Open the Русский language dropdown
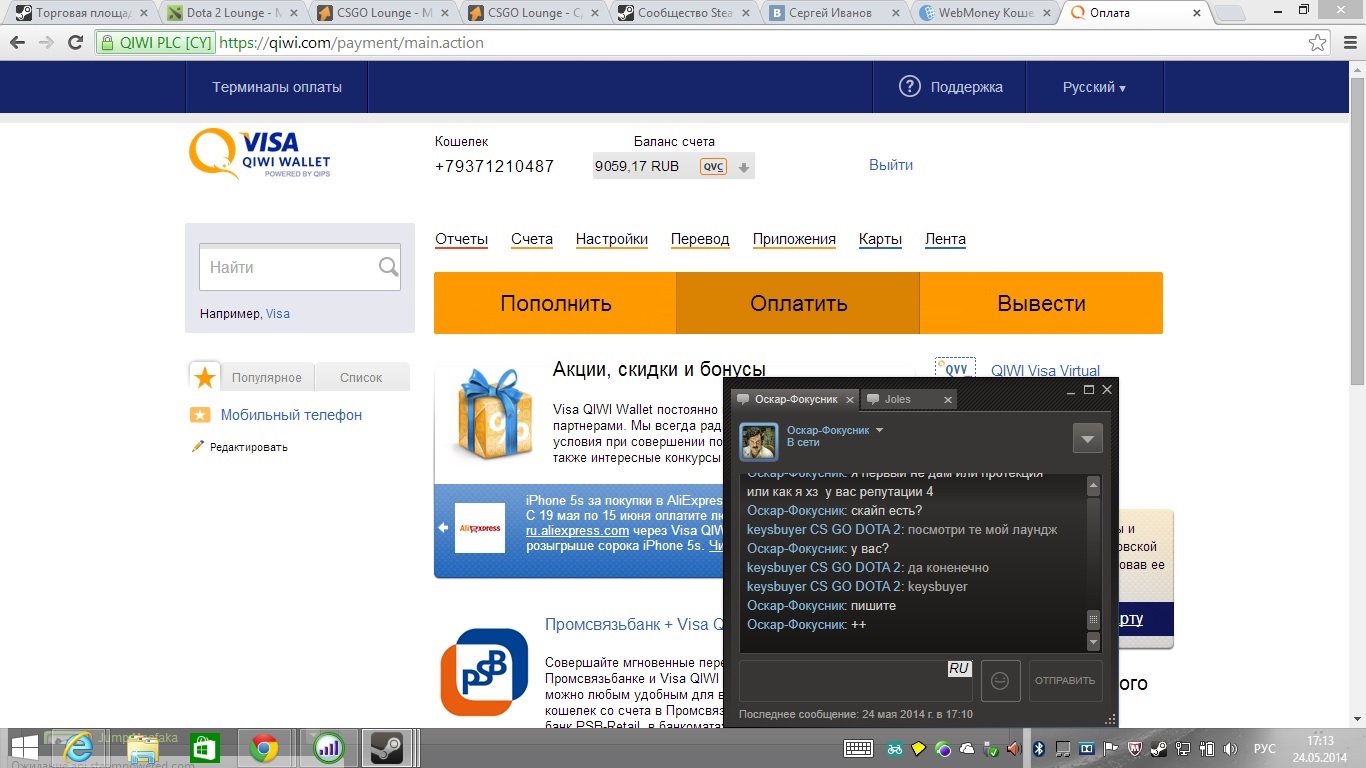The height and width of the screenshot is (768, 1366). pos(1094,87)
